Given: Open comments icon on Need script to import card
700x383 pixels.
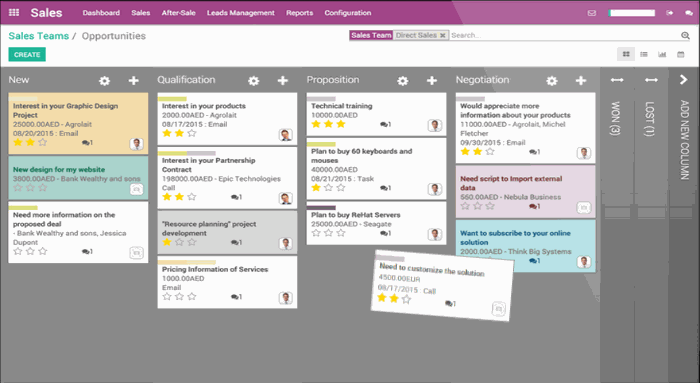Looking at the screenshot, I should pyautogui.click(x=534, y=206).
